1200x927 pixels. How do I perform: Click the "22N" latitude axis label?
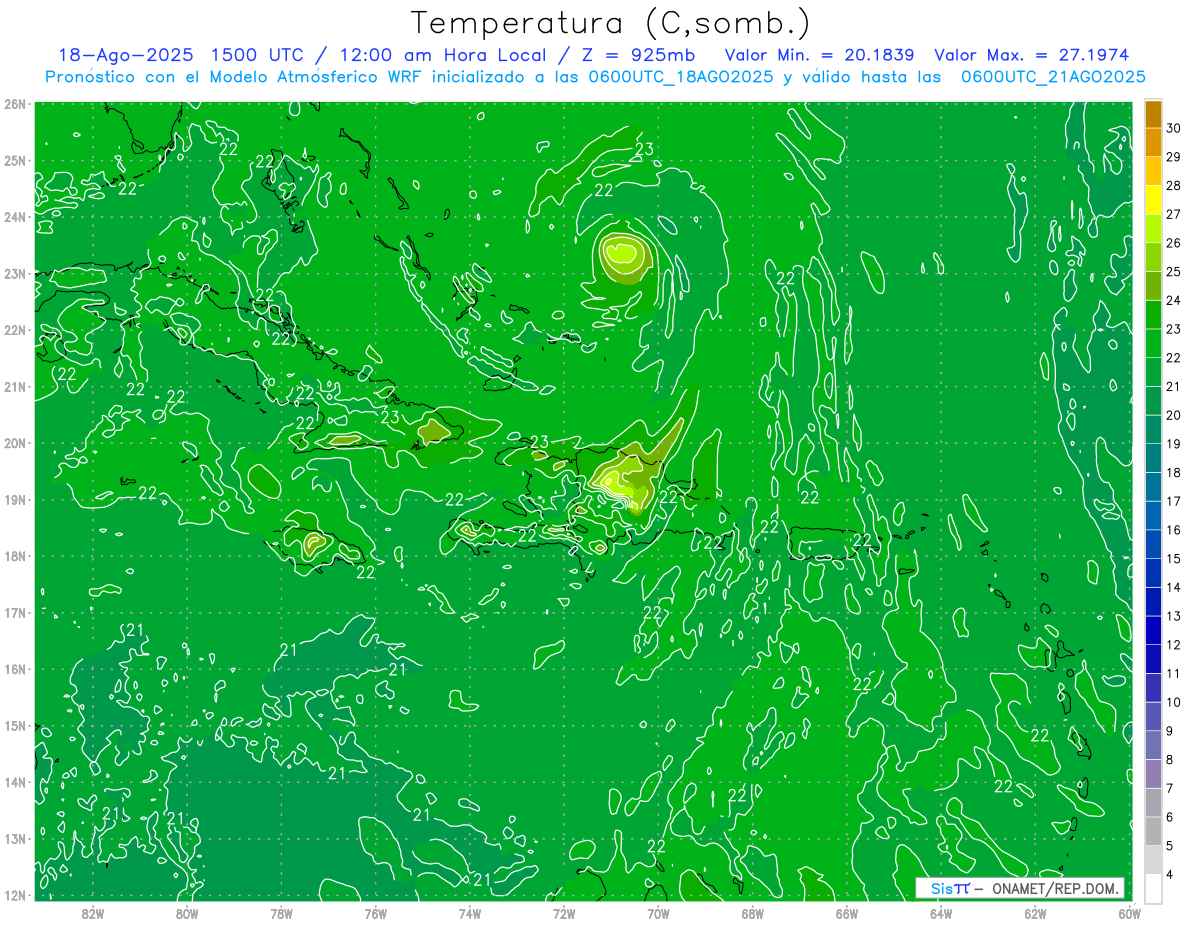point(15,330)
